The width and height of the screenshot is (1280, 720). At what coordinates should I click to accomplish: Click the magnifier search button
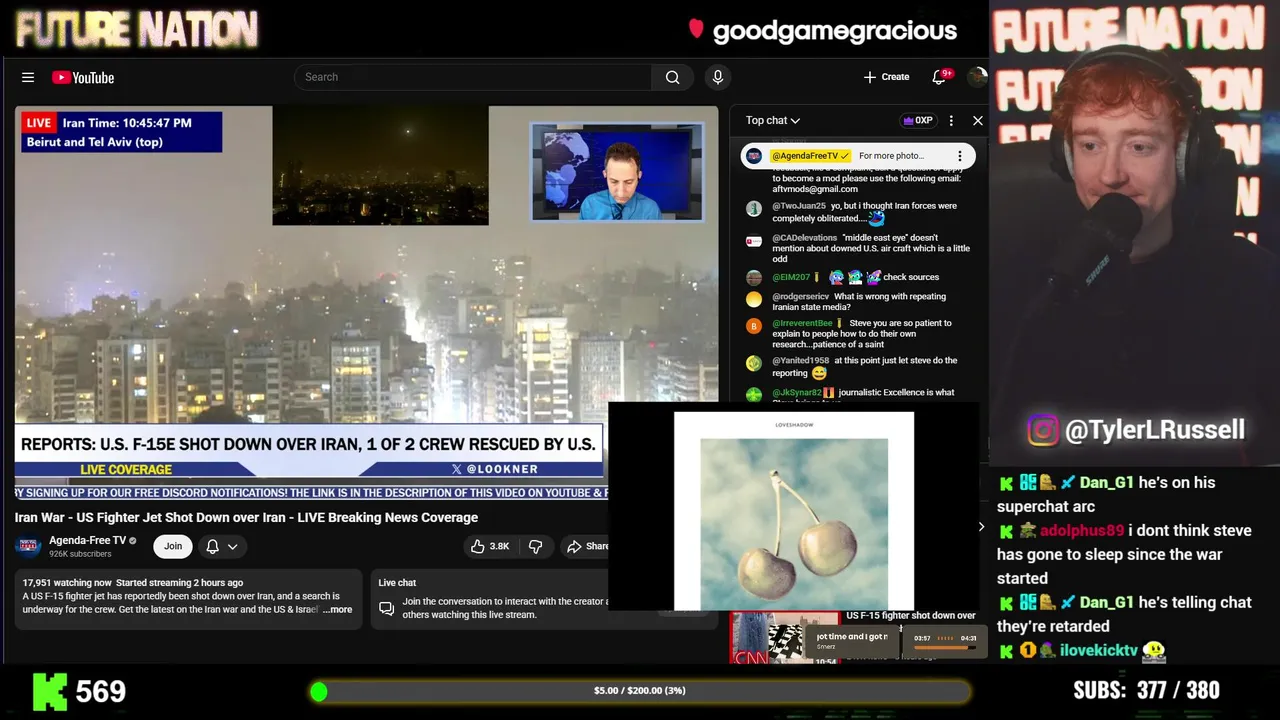pos(673,77)
